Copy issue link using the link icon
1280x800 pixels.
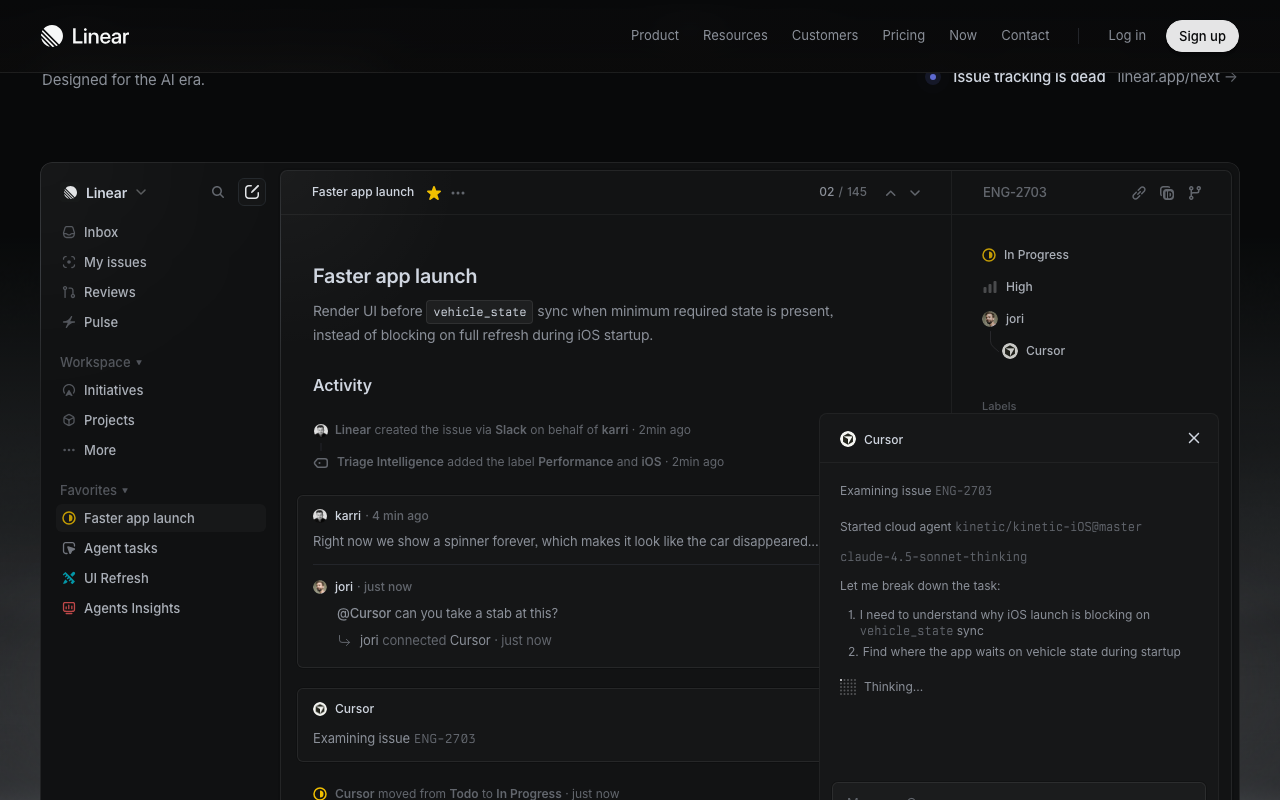pos(1139,193)
